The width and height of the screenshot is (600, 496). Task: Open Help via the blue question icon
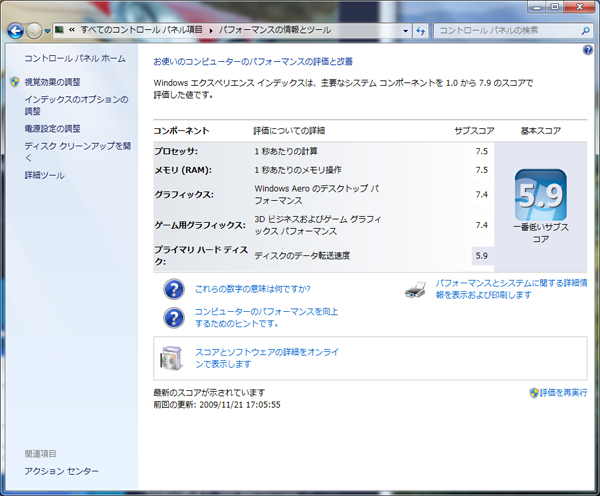click(587, 50)
